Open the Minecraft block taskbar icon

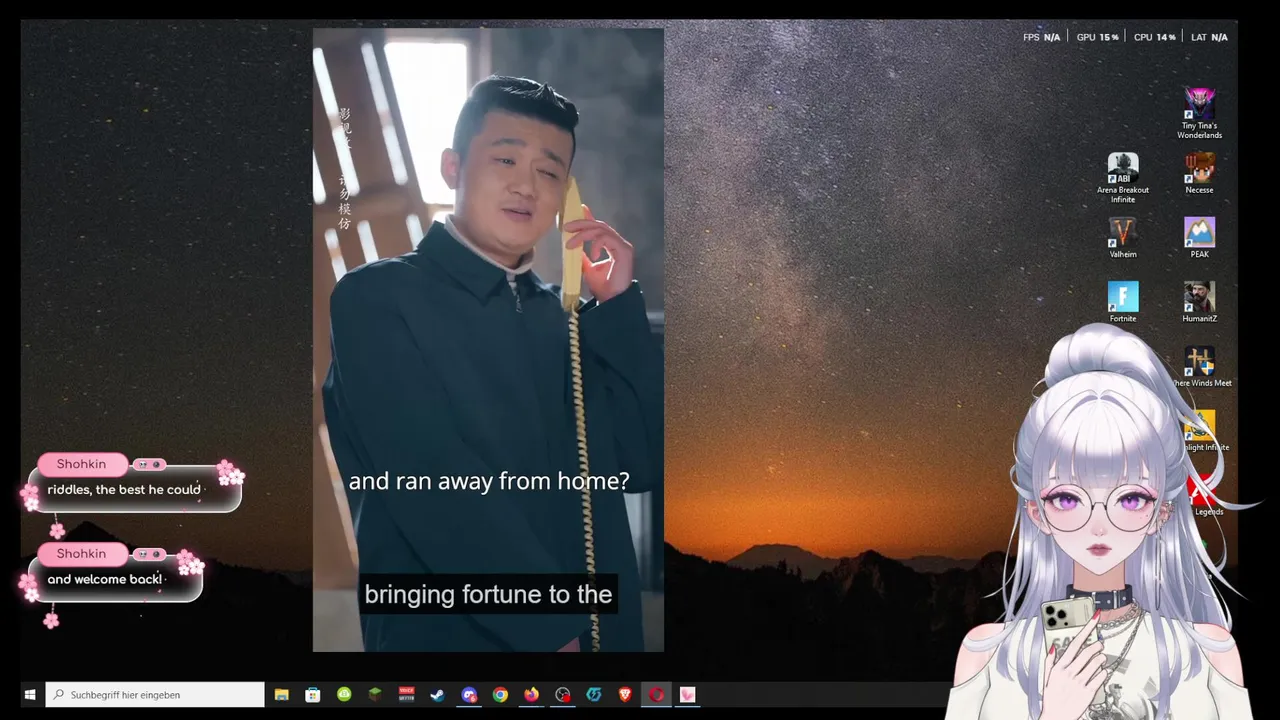(375, 695)
